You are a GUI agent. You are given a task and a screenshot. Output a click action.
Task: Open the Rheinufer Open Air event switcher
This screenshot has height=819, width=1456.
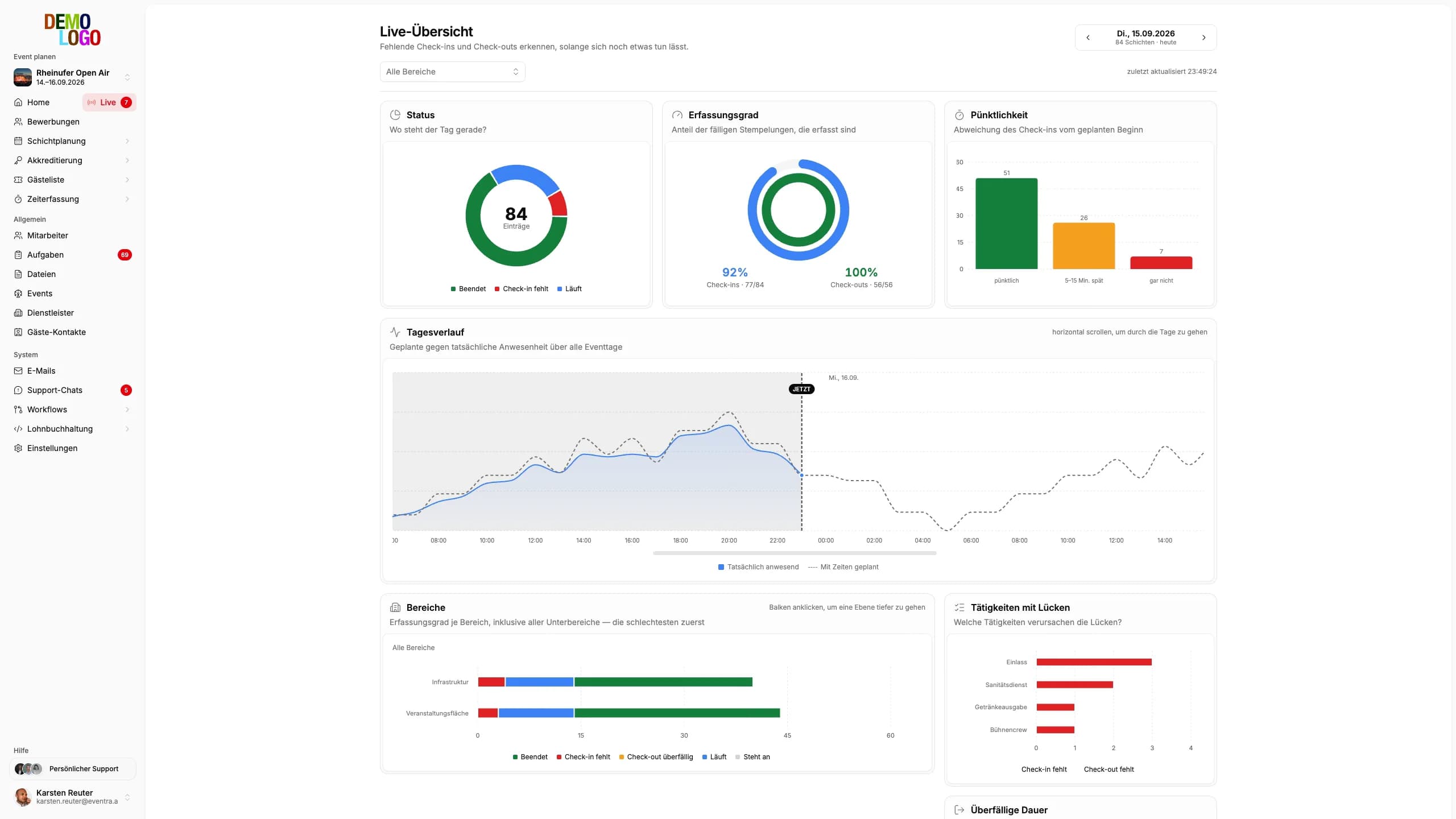[73, 77]
